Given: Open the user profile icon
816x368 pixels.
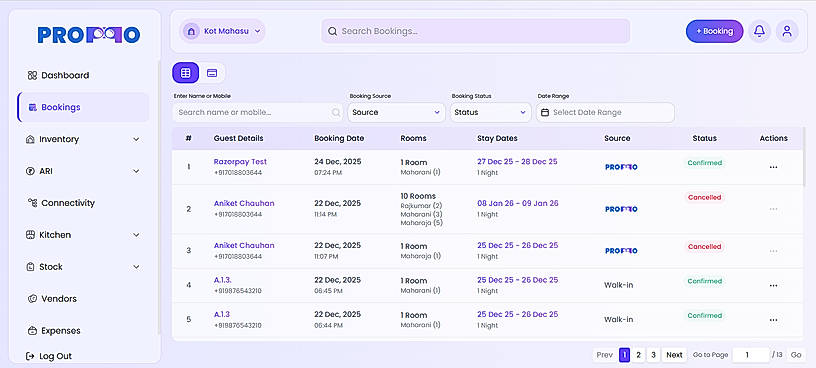Looking at the screenshot, I should tap(787, 31).
